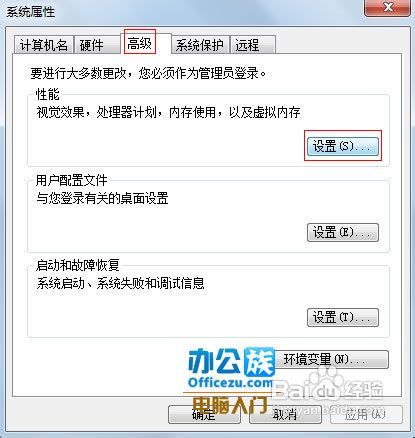
Task: Open 环境变量(N) dialog
Action: click(x=330, y=359)
